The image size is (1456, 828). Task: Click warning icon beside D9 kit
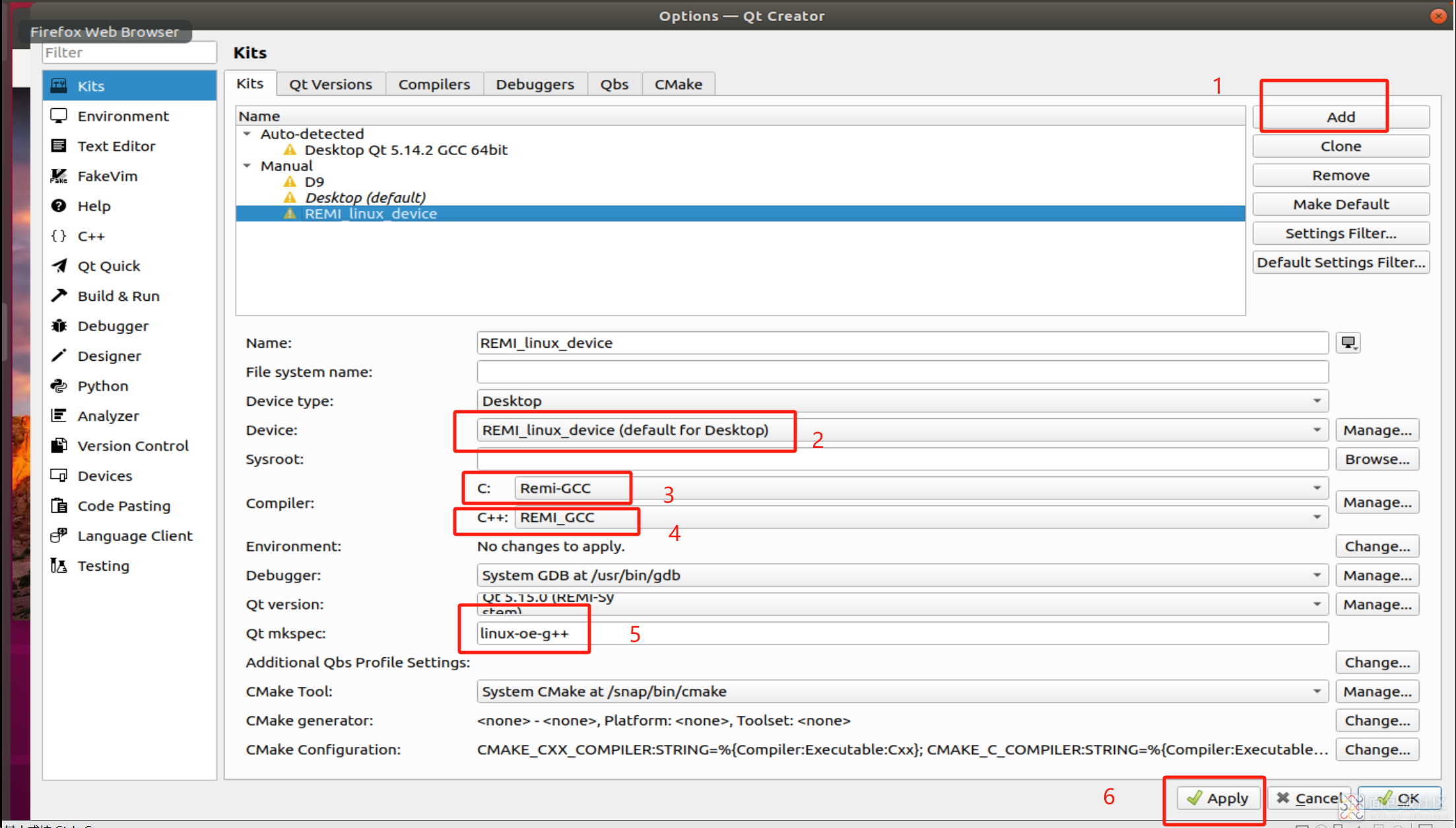coord(290,181)
